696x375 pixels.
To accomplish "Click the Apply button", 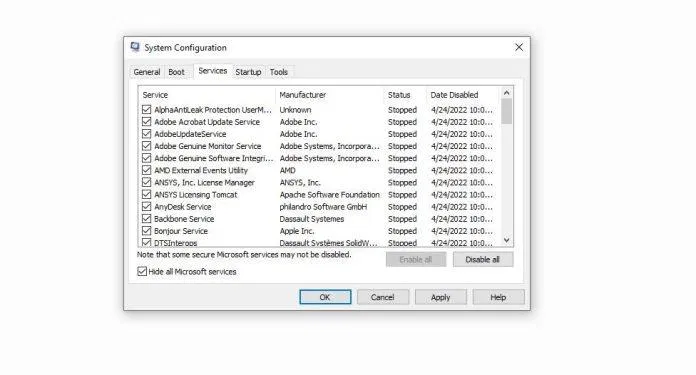I will [440, 297].
